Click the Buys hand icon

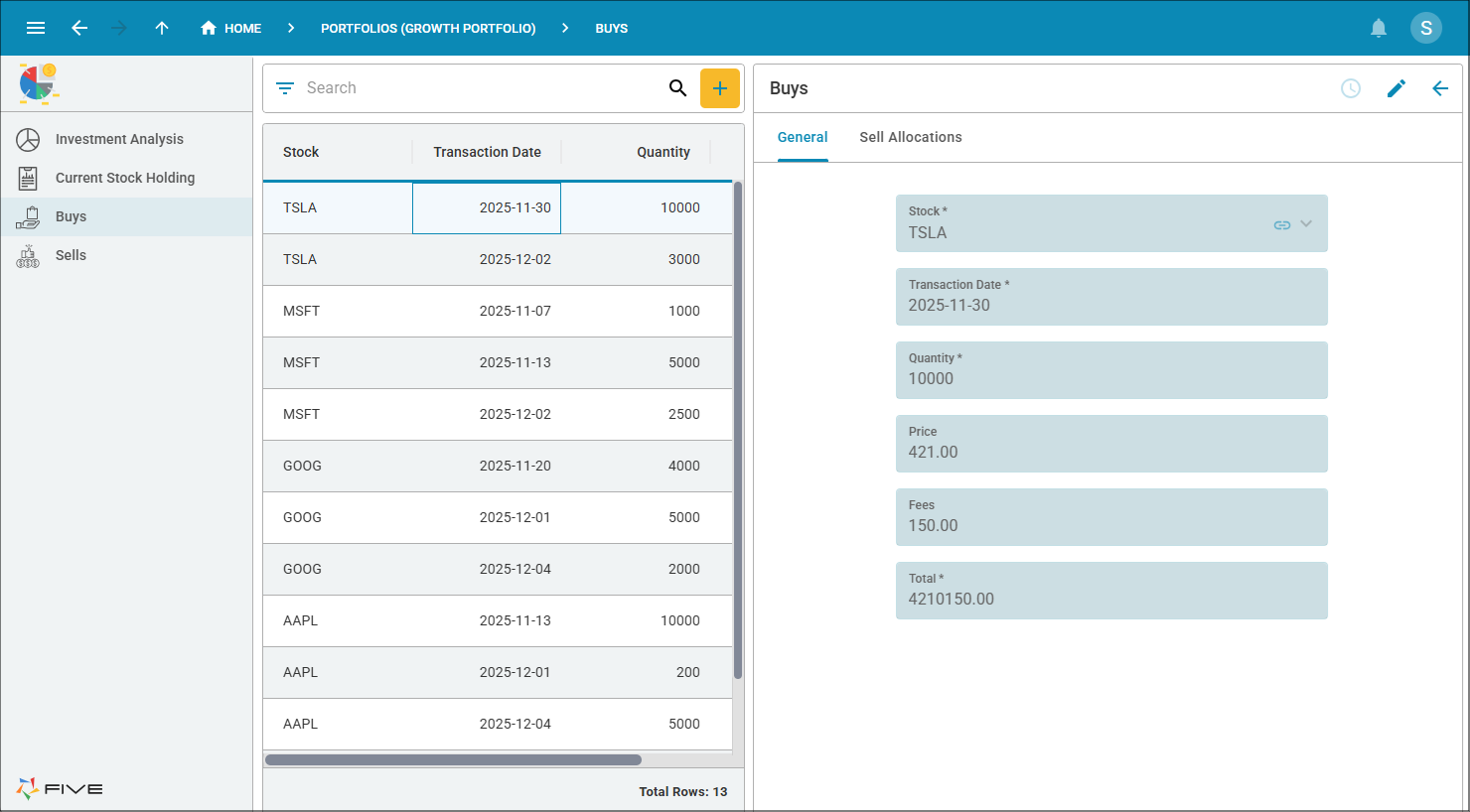coord(28,216)
